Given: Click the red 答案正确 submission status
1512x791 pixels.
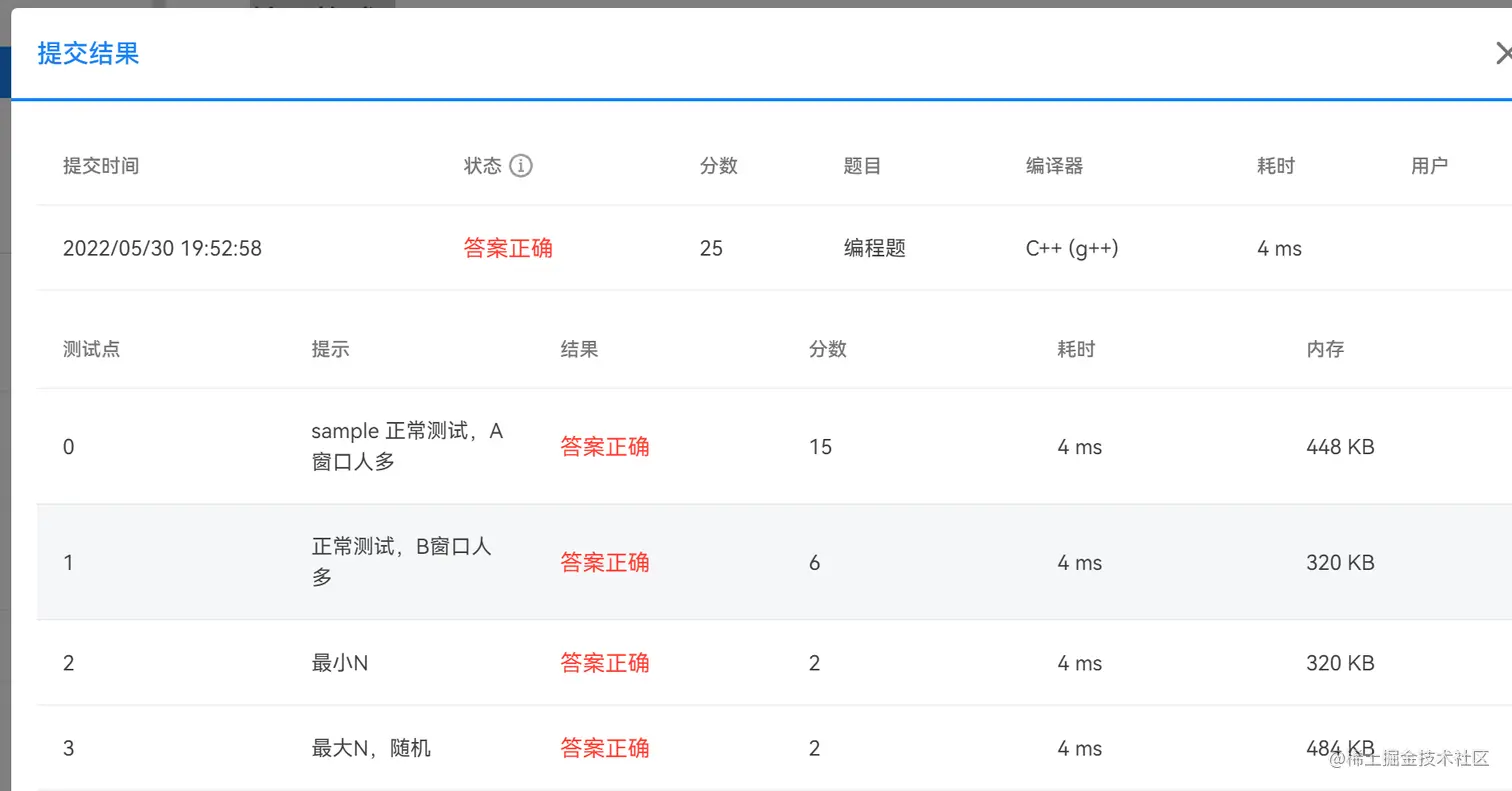Looking at the screenshot, I should click(x=508, y=248).
